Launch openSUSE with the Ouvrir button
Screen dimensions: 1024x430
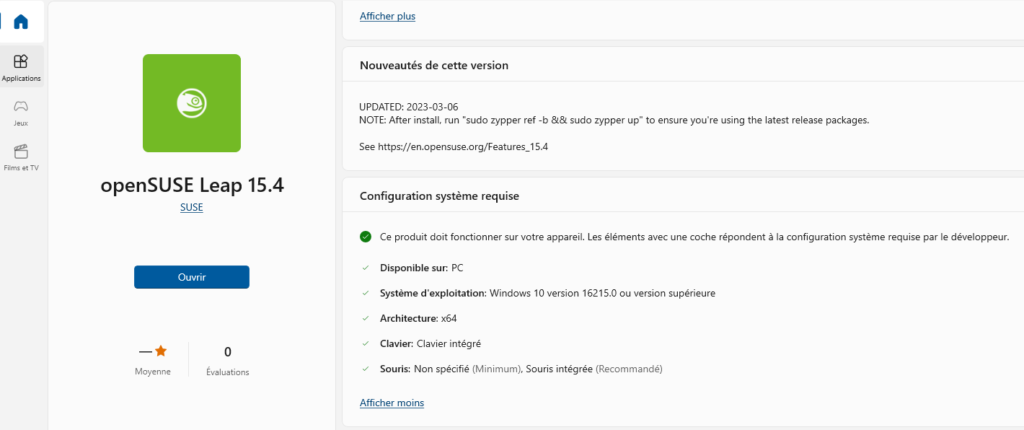click(191, 277)
